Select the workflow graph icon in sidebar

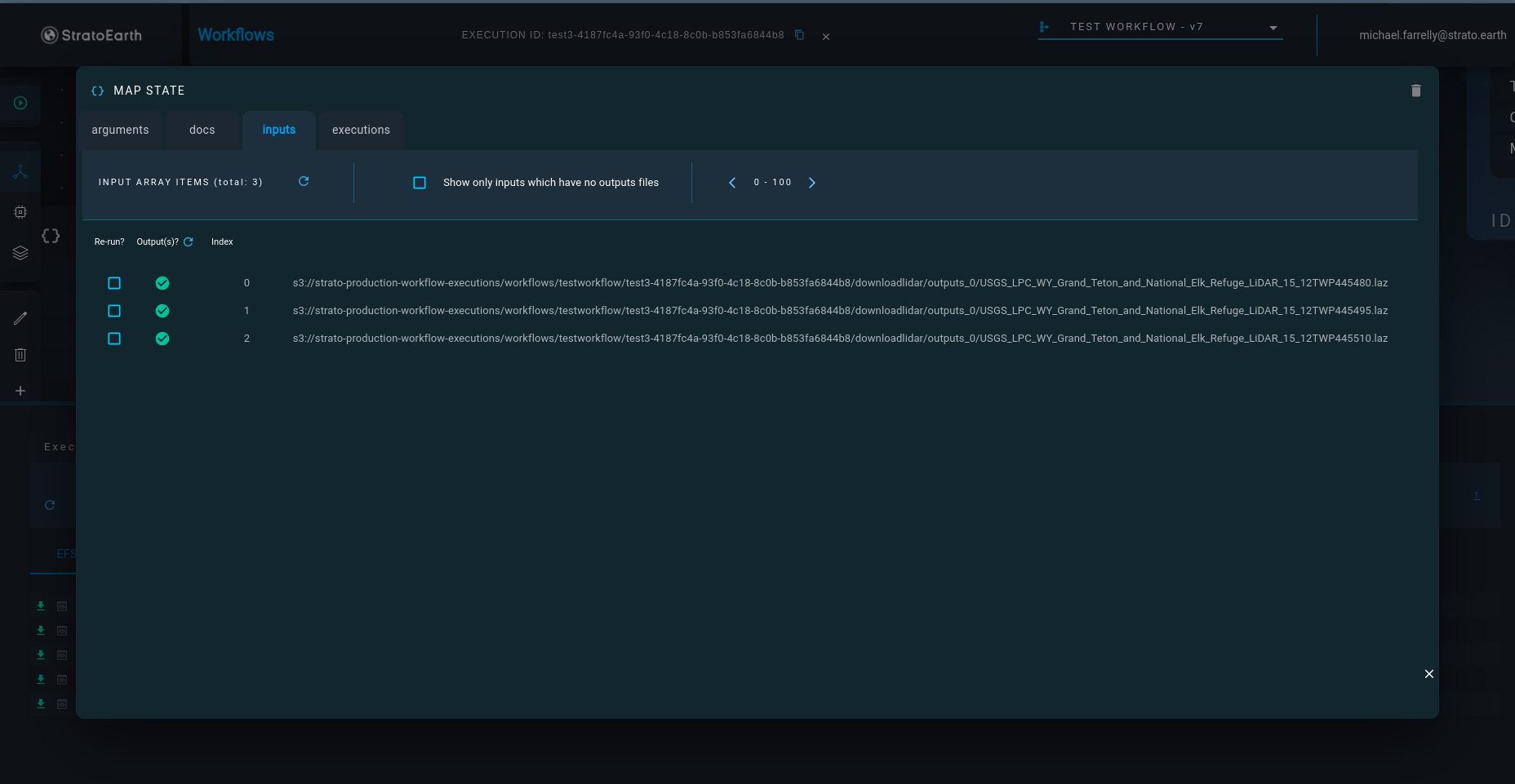tap(20, 171)
